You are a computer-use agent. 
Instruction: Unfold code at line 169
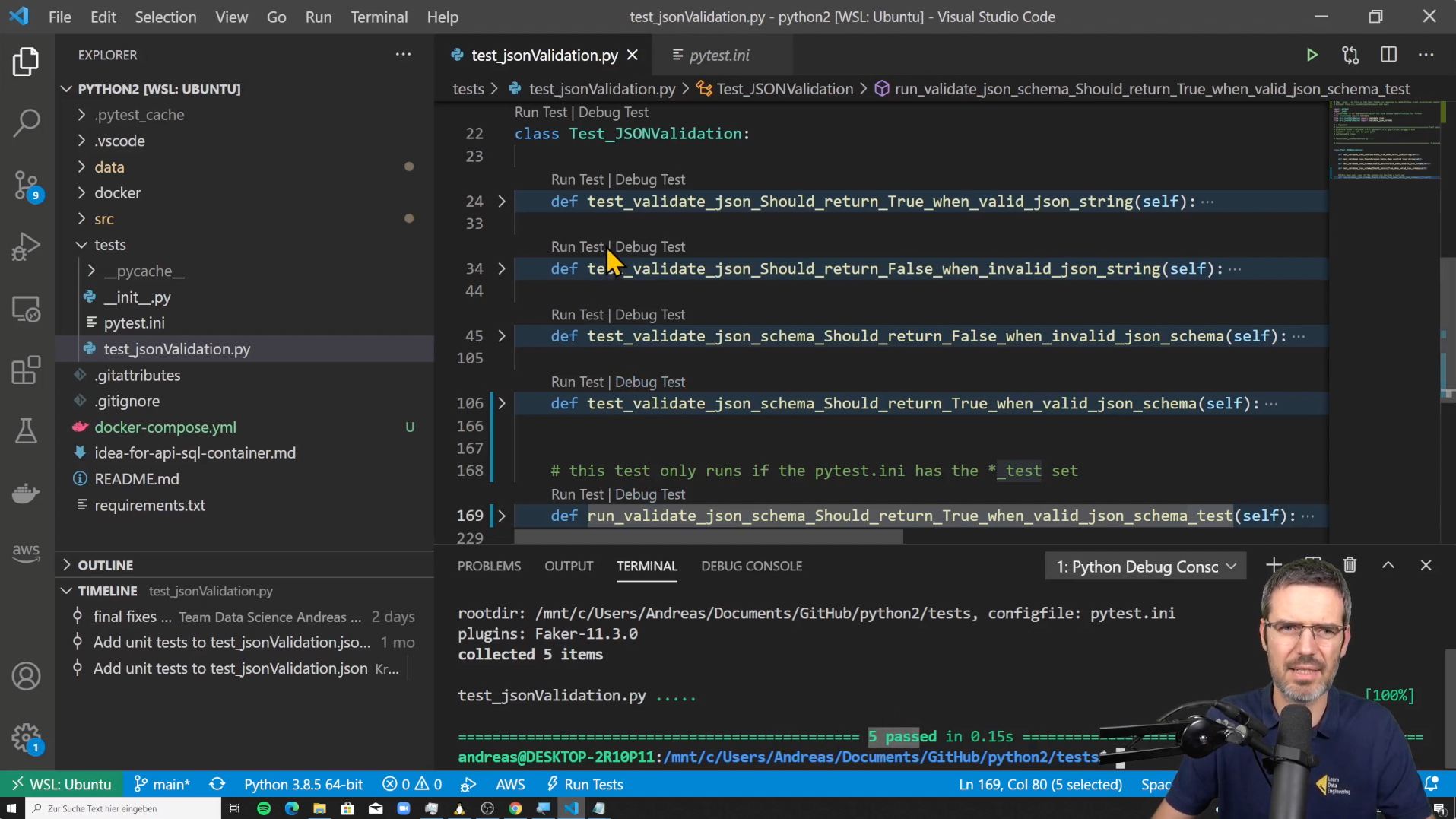(x=502, y=516)
